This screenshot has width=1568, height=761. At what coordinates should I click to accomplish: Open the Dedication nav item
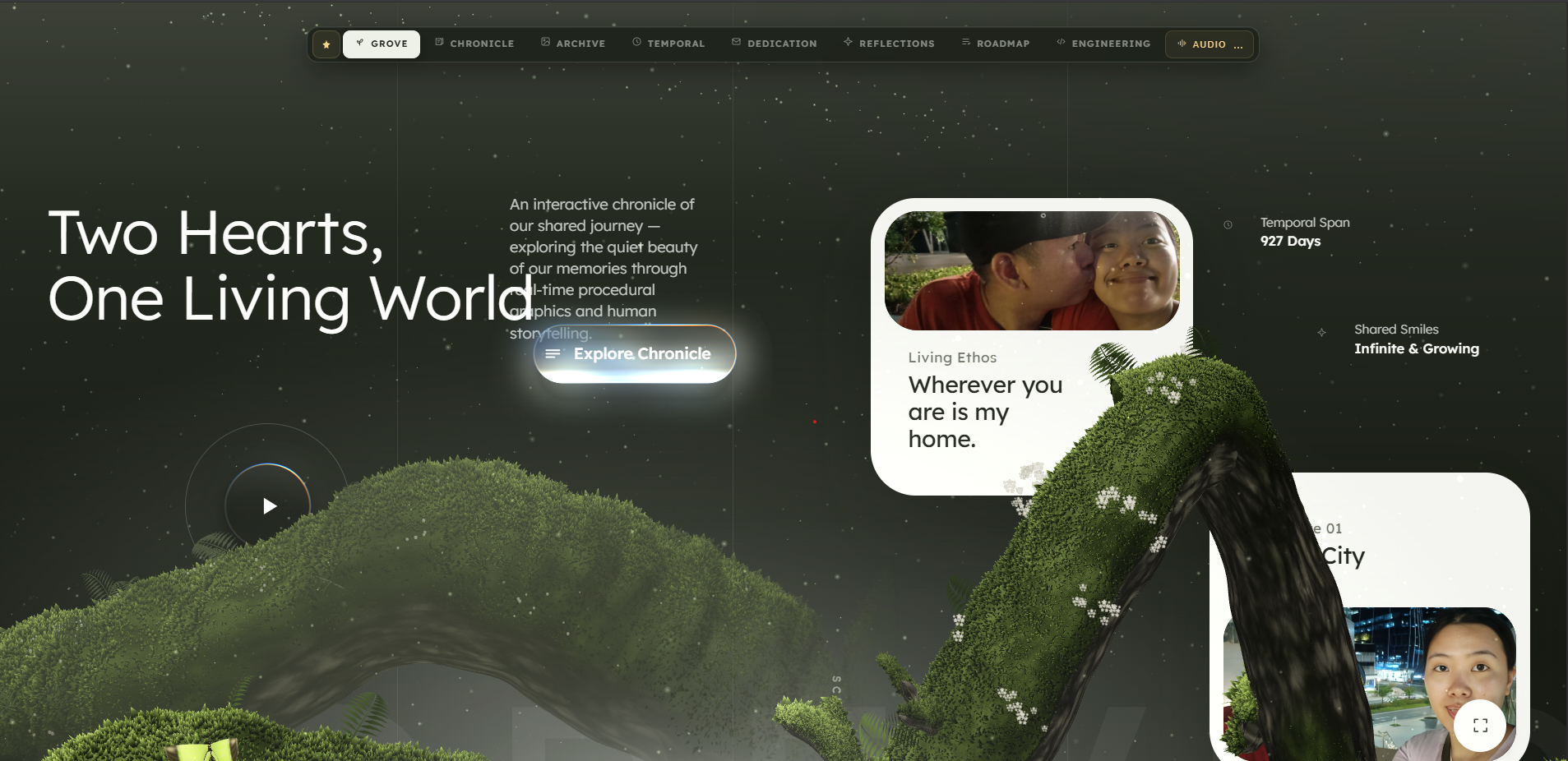(775, 44)
